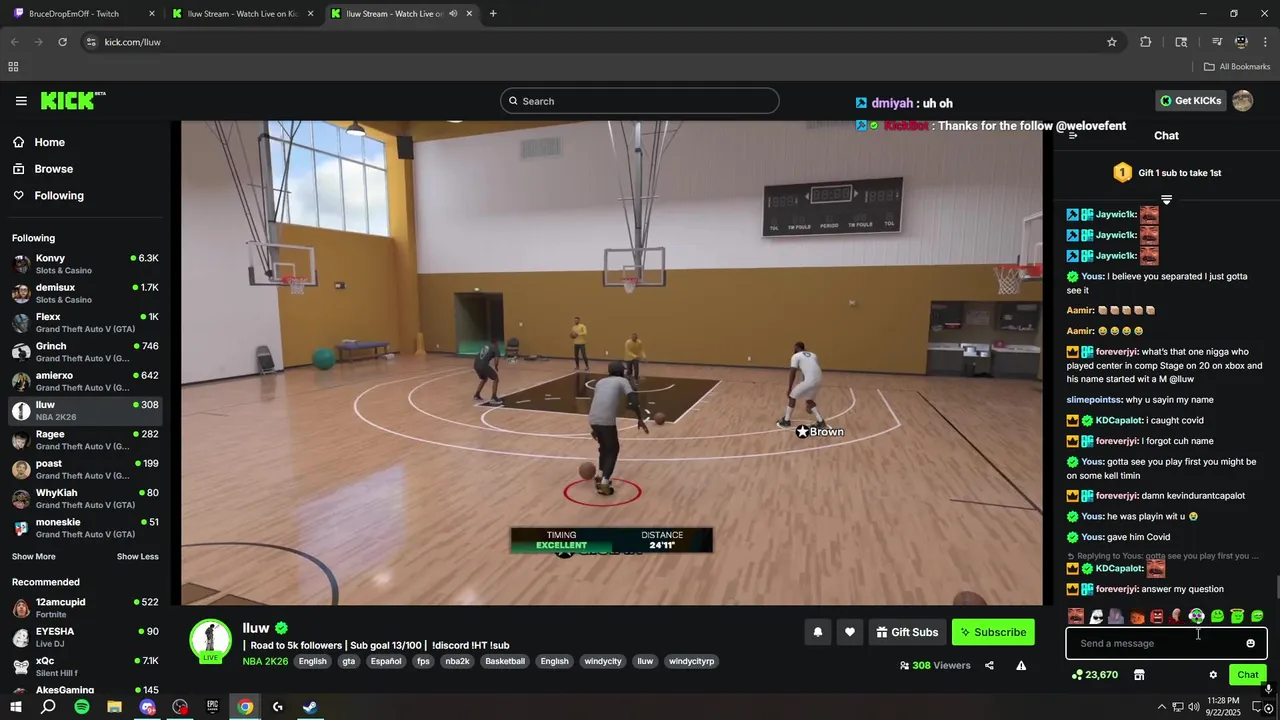Viewport: 1280px width, 720px height.
Task: Click the windycityrp tag
Action: pyautogui.click(x=692, y=661)
